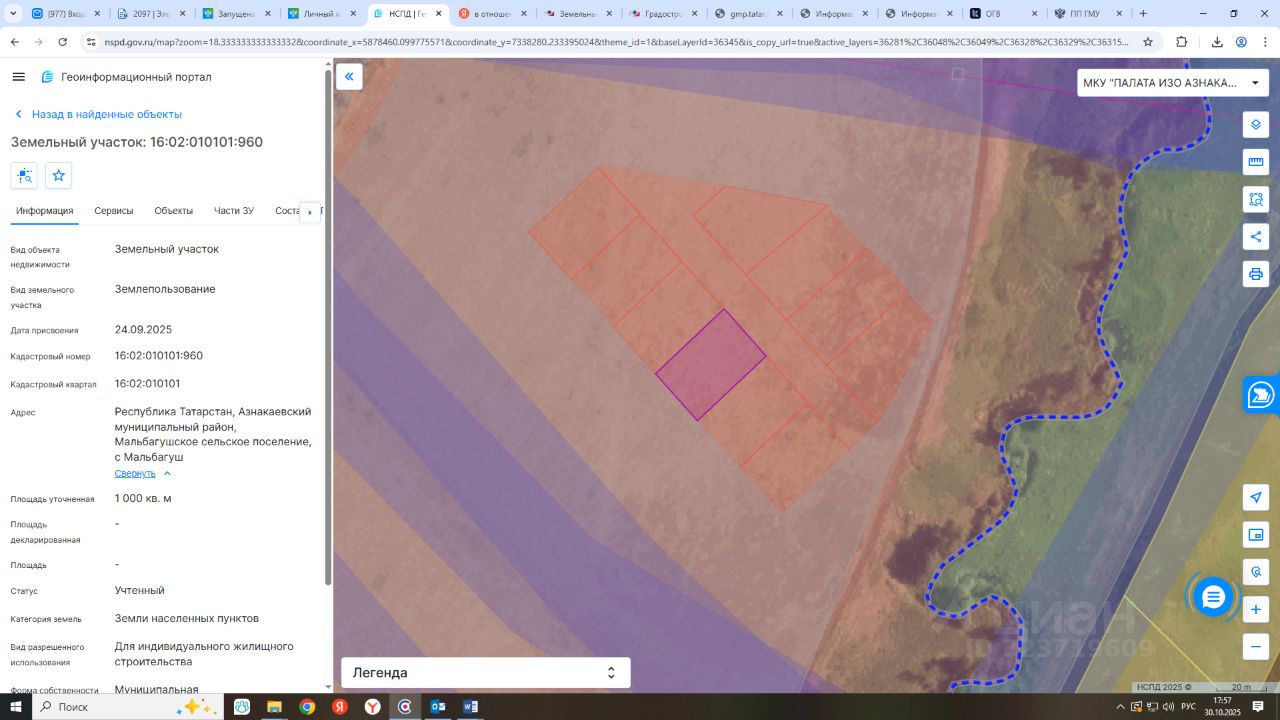Show hidden system tray icons
The image size is (1280, 720).
pos(1121,707)
